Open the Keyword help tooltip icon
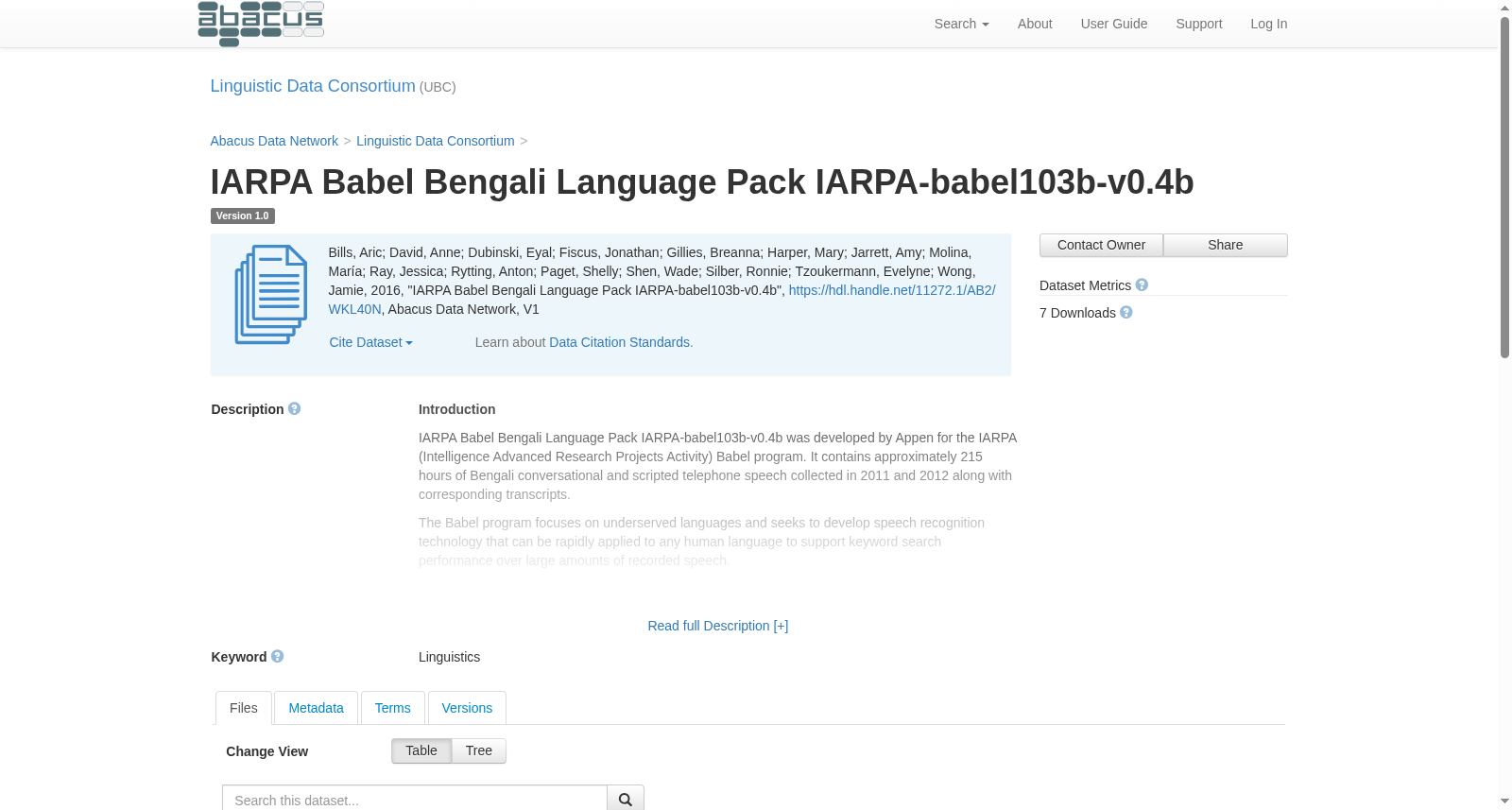 tap(278, 656)
